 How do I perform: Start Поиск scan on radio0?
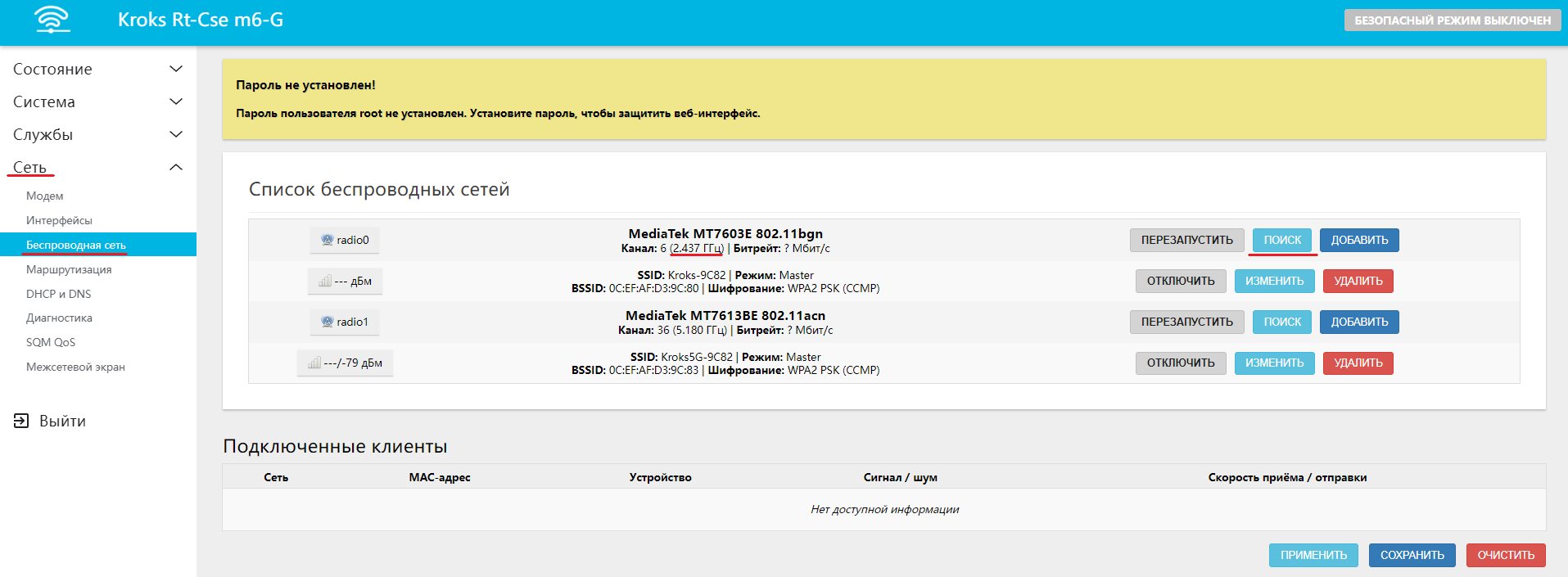pyautogui.click(x=1282, y=240)
